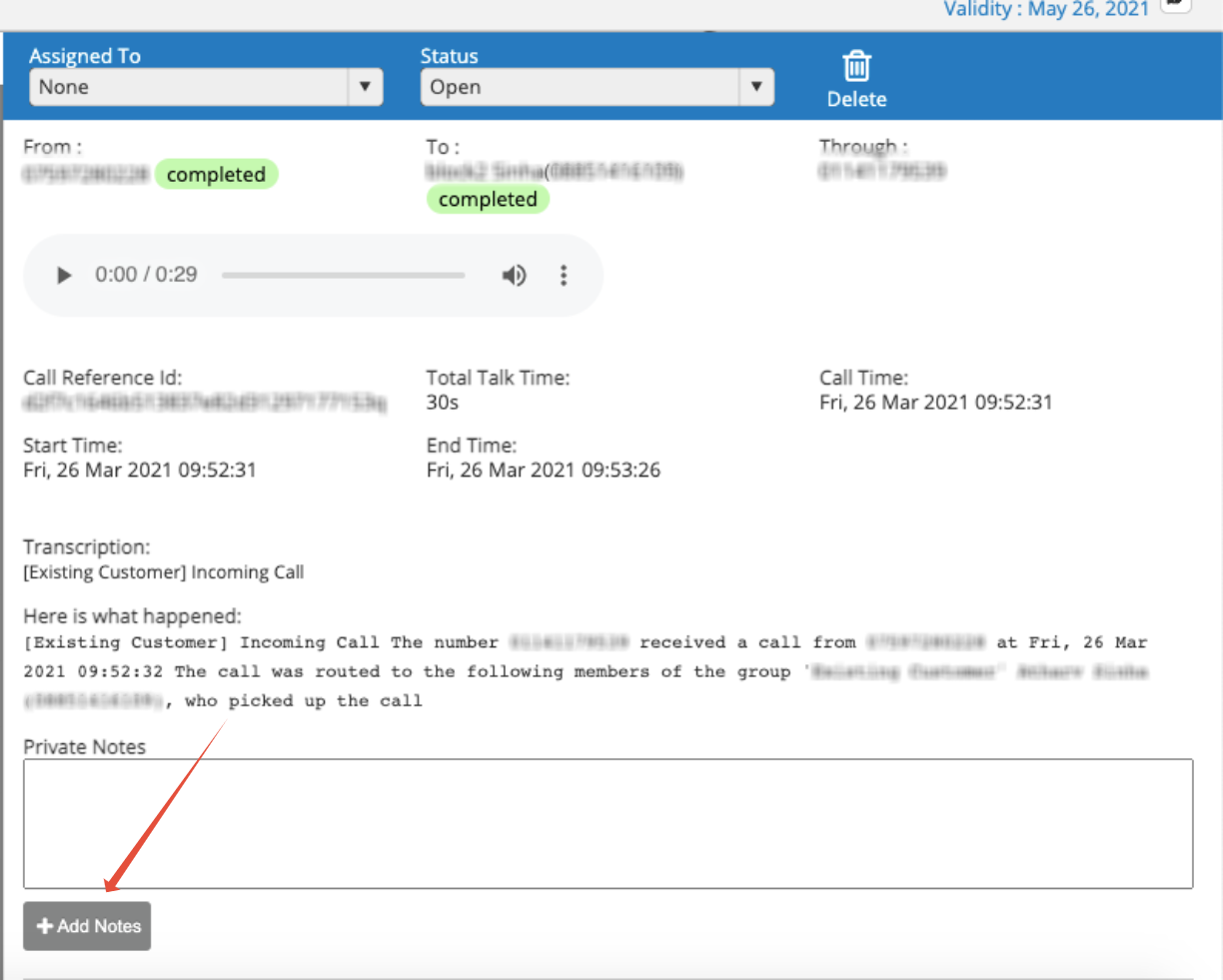Click the End Time value 09:53:26
1223x980 pixels.
[x=544, y=471]
